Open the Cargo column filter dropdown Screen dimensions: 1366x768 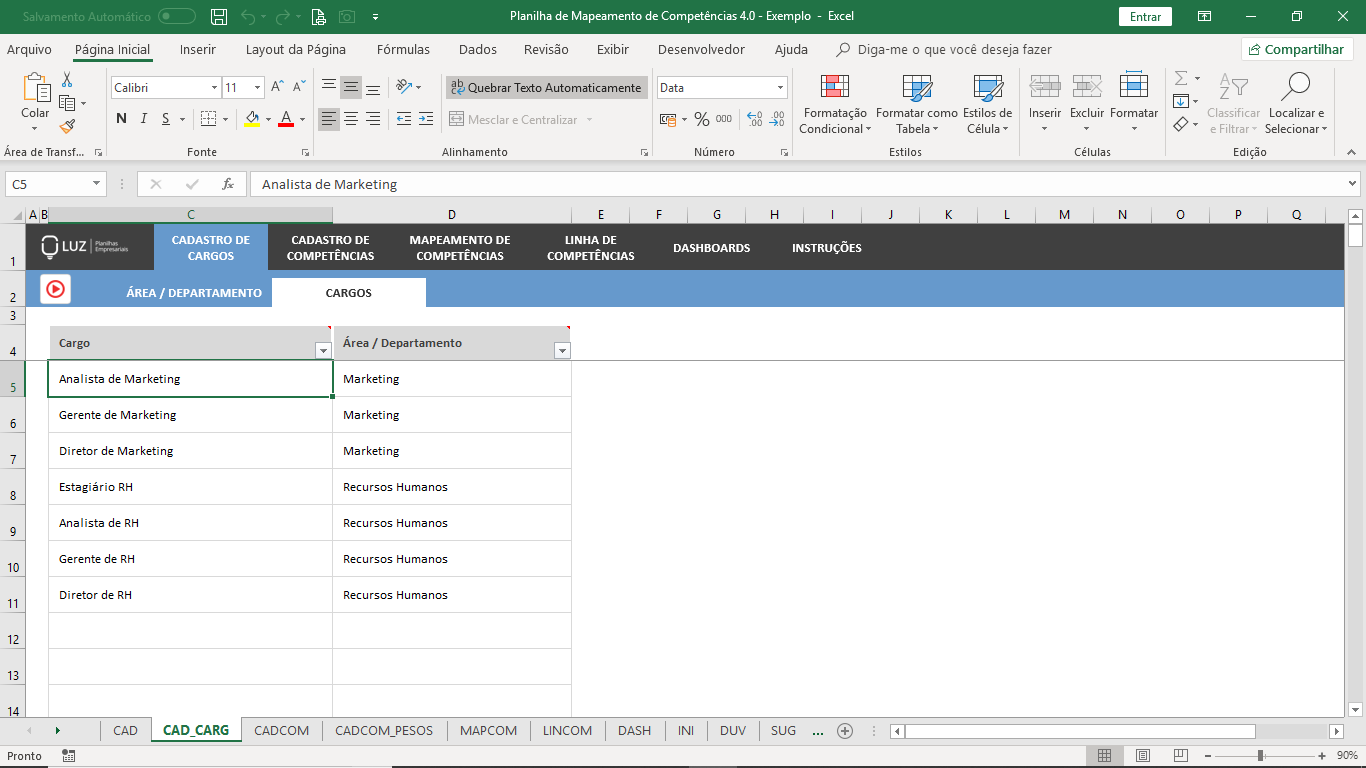[322, 351]
